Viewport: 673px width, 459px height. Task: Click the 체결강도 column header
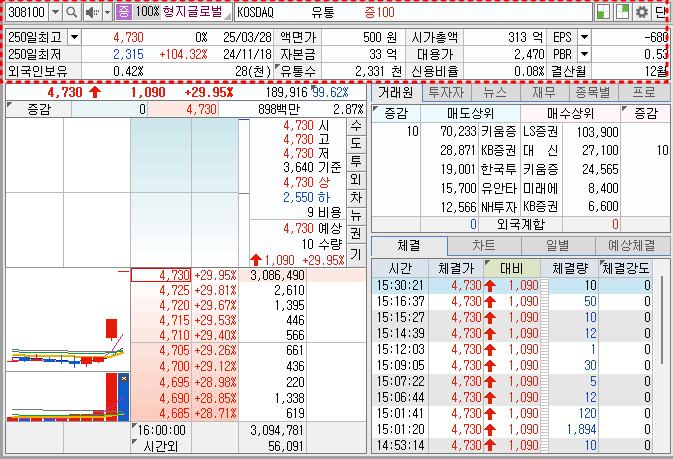pos(625,268)
